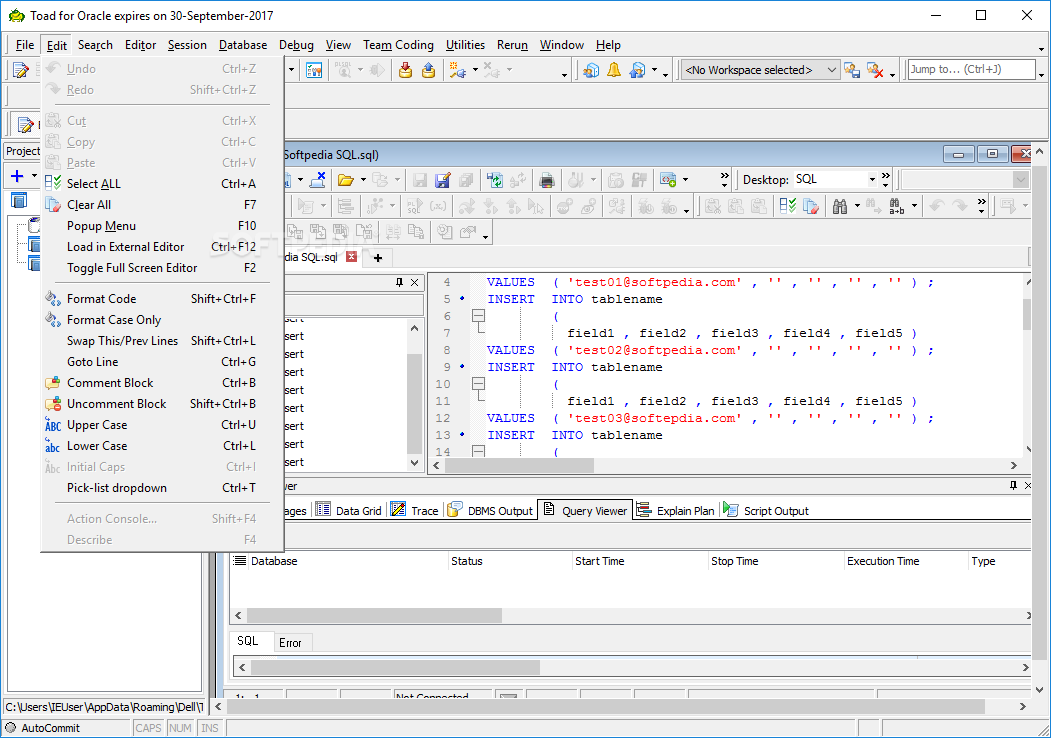The width and height of the screenshot is (1051, 738).
Task: Switch to the Error sub-tab
Action: click(x=290, y=643)
